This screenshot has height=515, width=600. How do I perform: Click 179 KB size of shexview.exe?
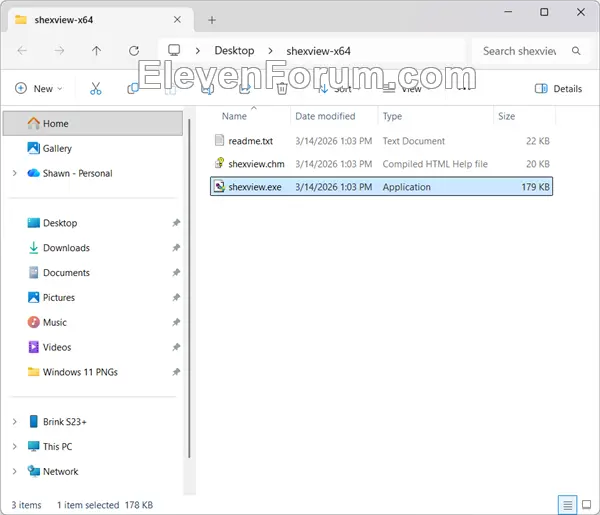coord(535,187)
